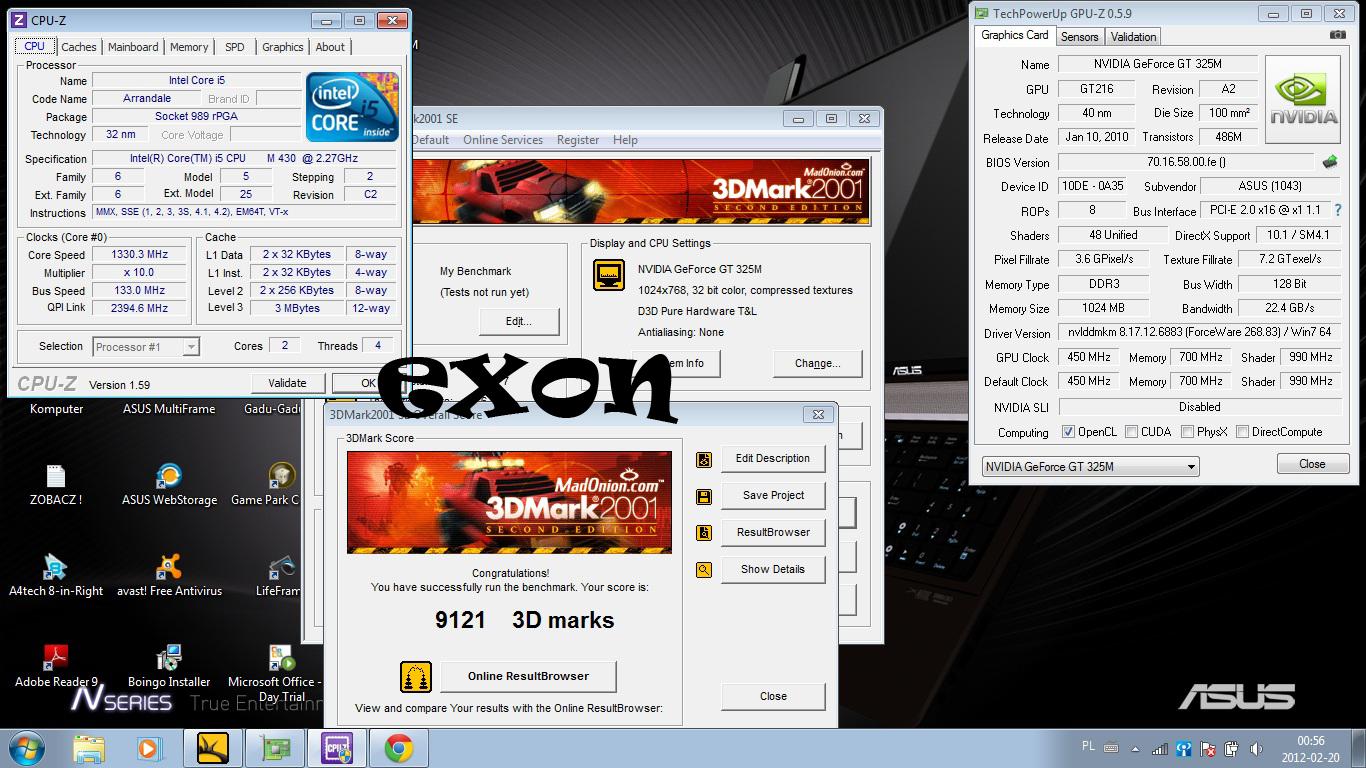Image resolution: width=1366 pixels, height=768 pixels.
Task: Click Close in the 3DMark score dialog
Action: pos(773,697)
